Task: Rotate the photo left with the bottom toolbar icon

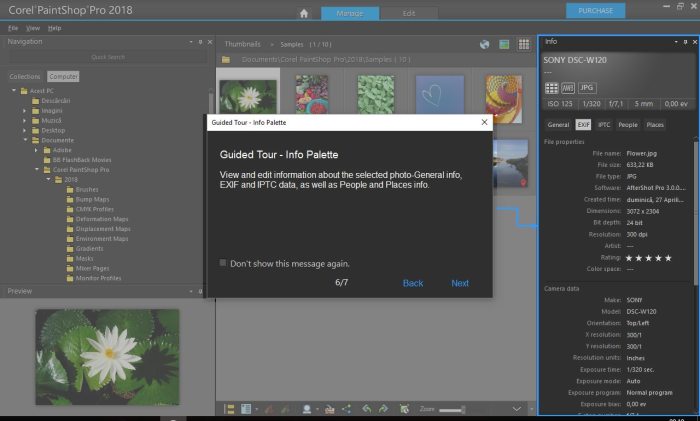Action: tap(367, 409)
